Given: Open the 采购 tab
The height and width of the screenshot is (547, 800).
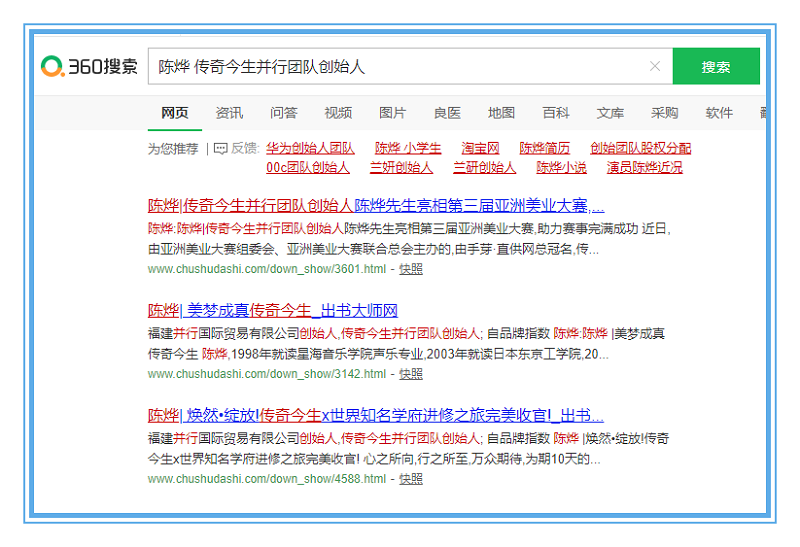Looking at the screenshot, I should point(664,113).
